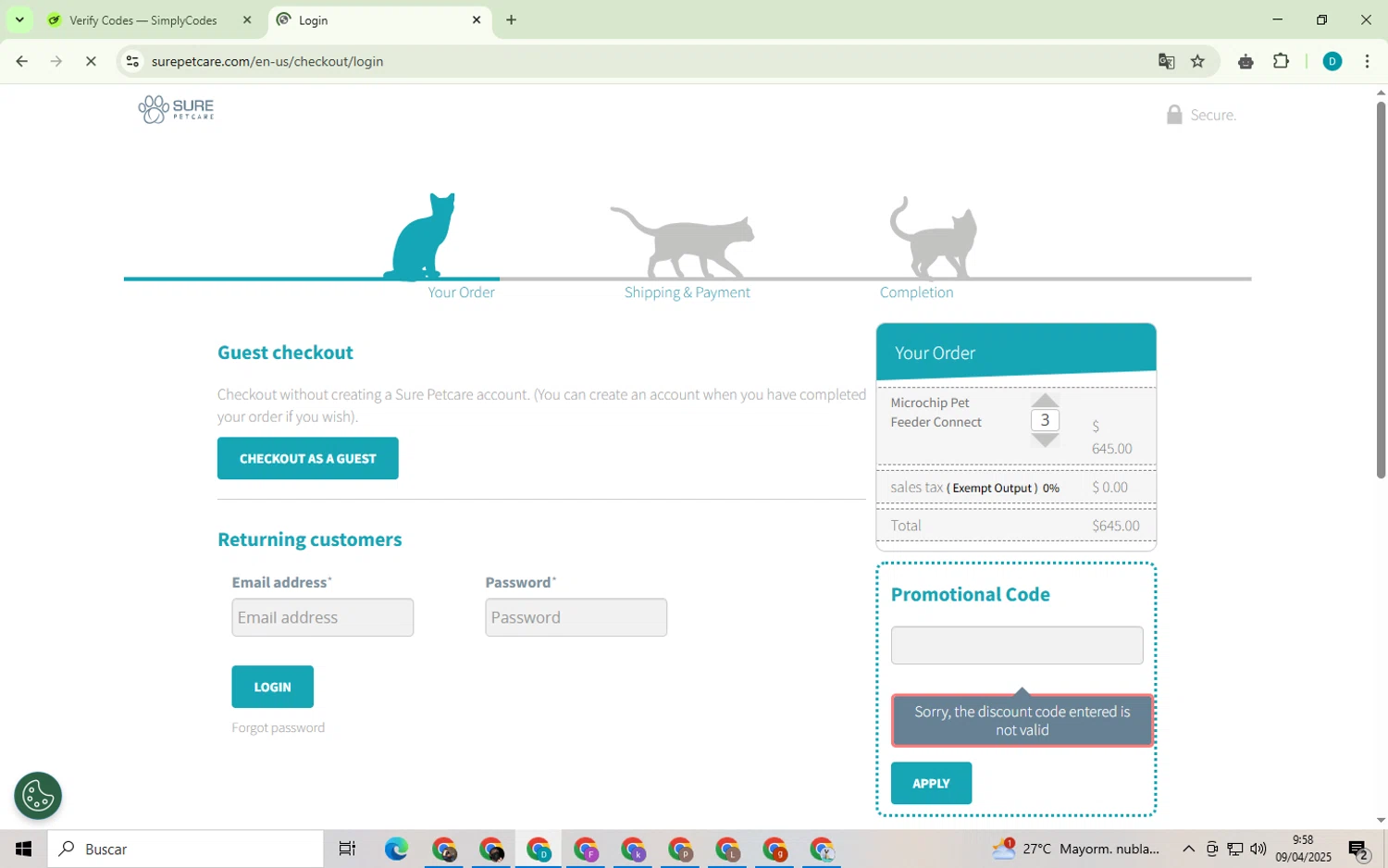Click the Buscar taskbar search box
This screenshot has height=868, width=1388.
[185, 849]
